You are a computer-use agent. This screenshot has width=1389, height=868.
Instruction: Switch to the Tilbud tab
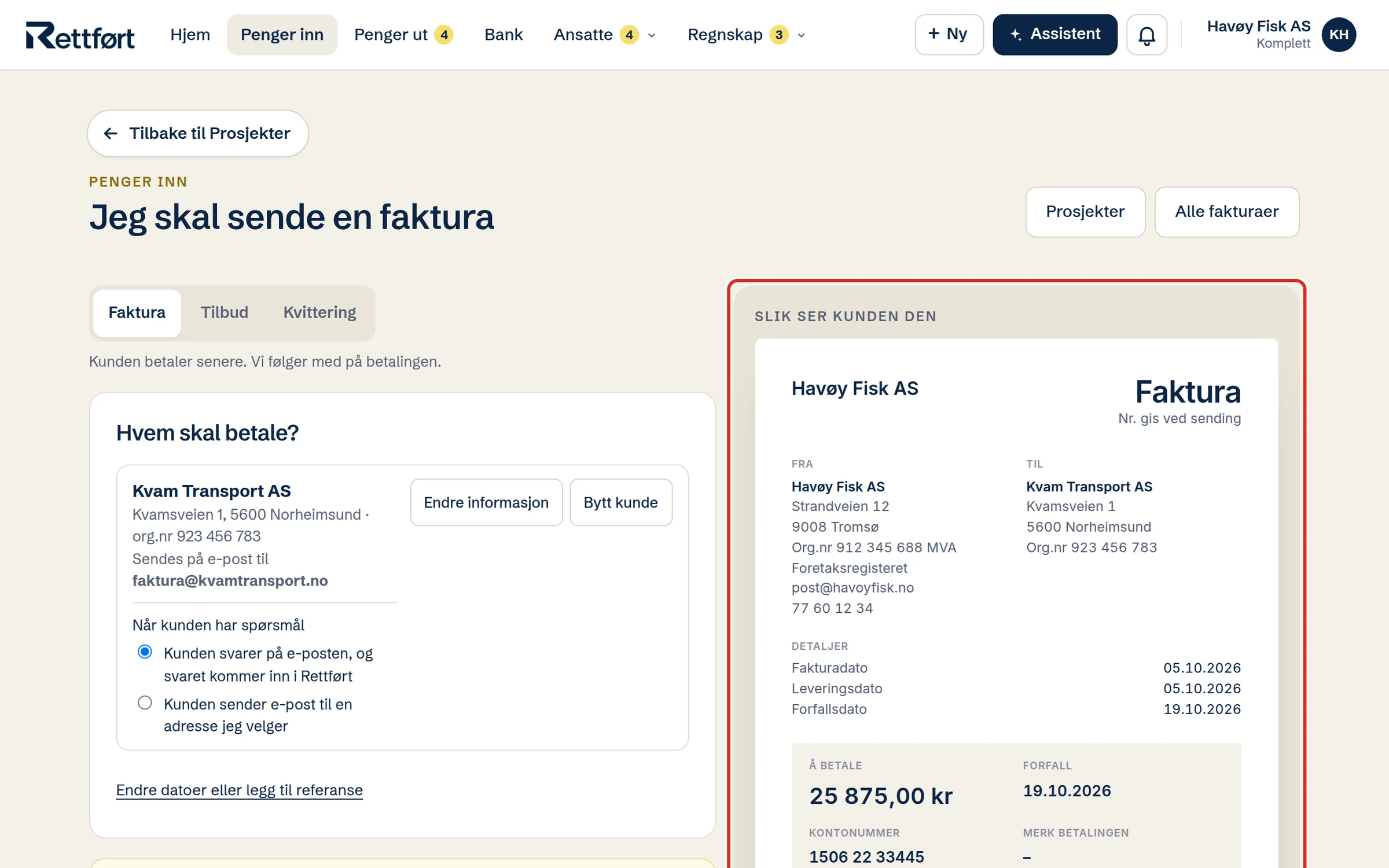click(224, 312)
